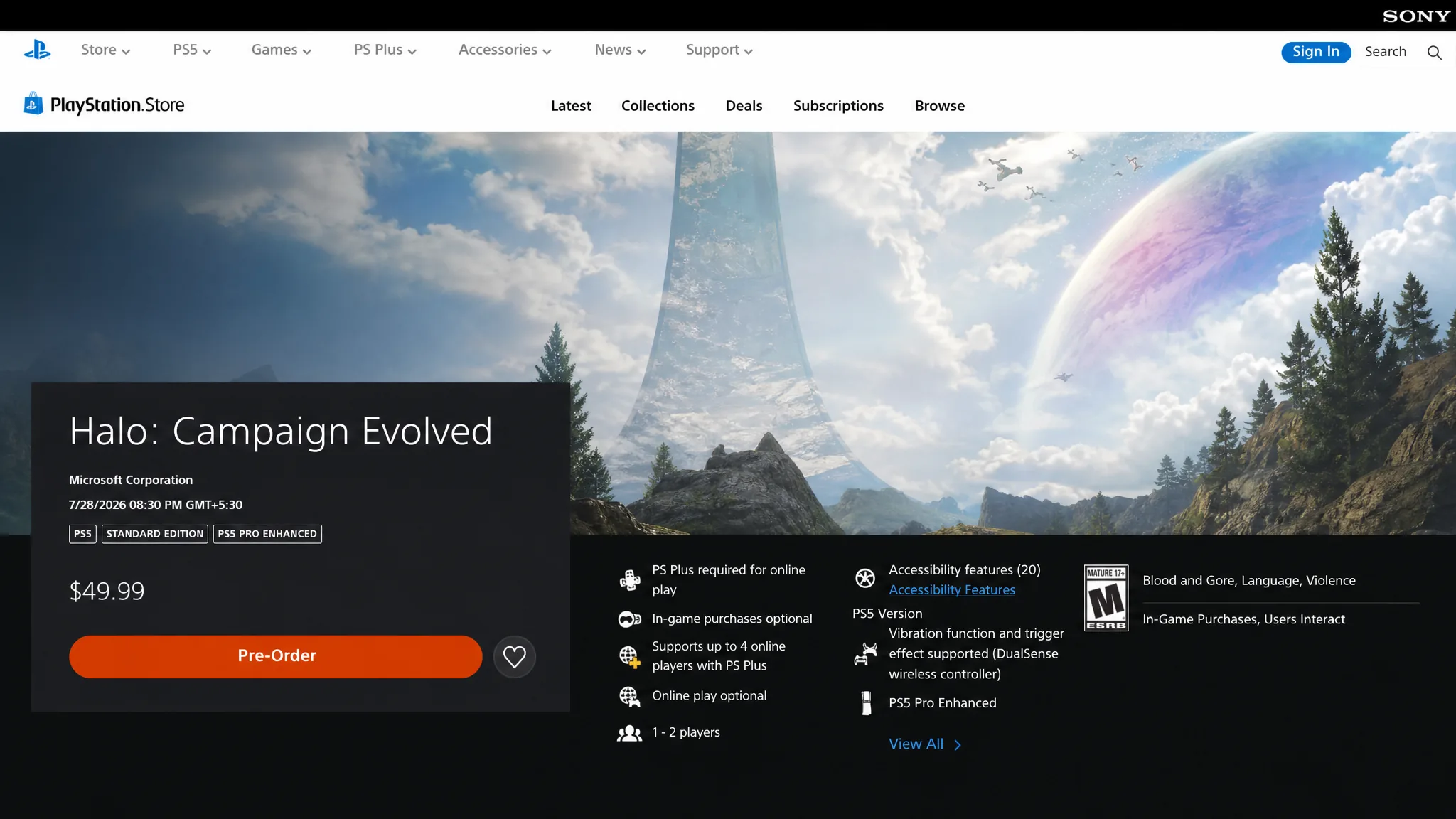Click the PS5 Version heading
1456x819 pixels.
[x=887, y=614]
